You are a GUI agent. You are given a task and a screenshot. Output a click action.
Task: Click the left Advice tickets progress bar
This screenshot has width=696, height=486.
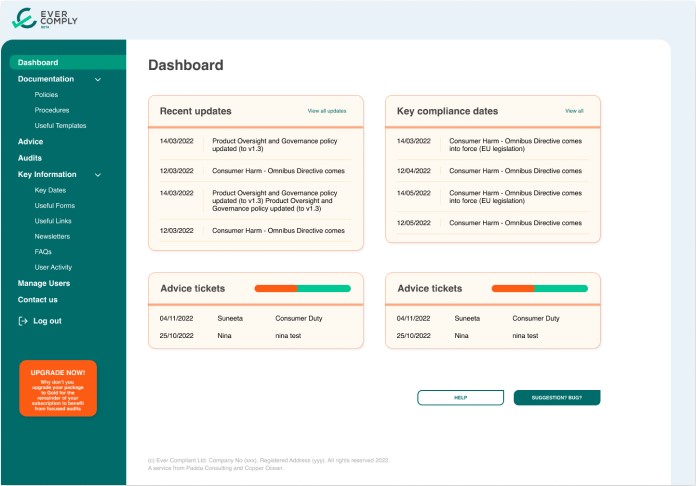[302, 288]
